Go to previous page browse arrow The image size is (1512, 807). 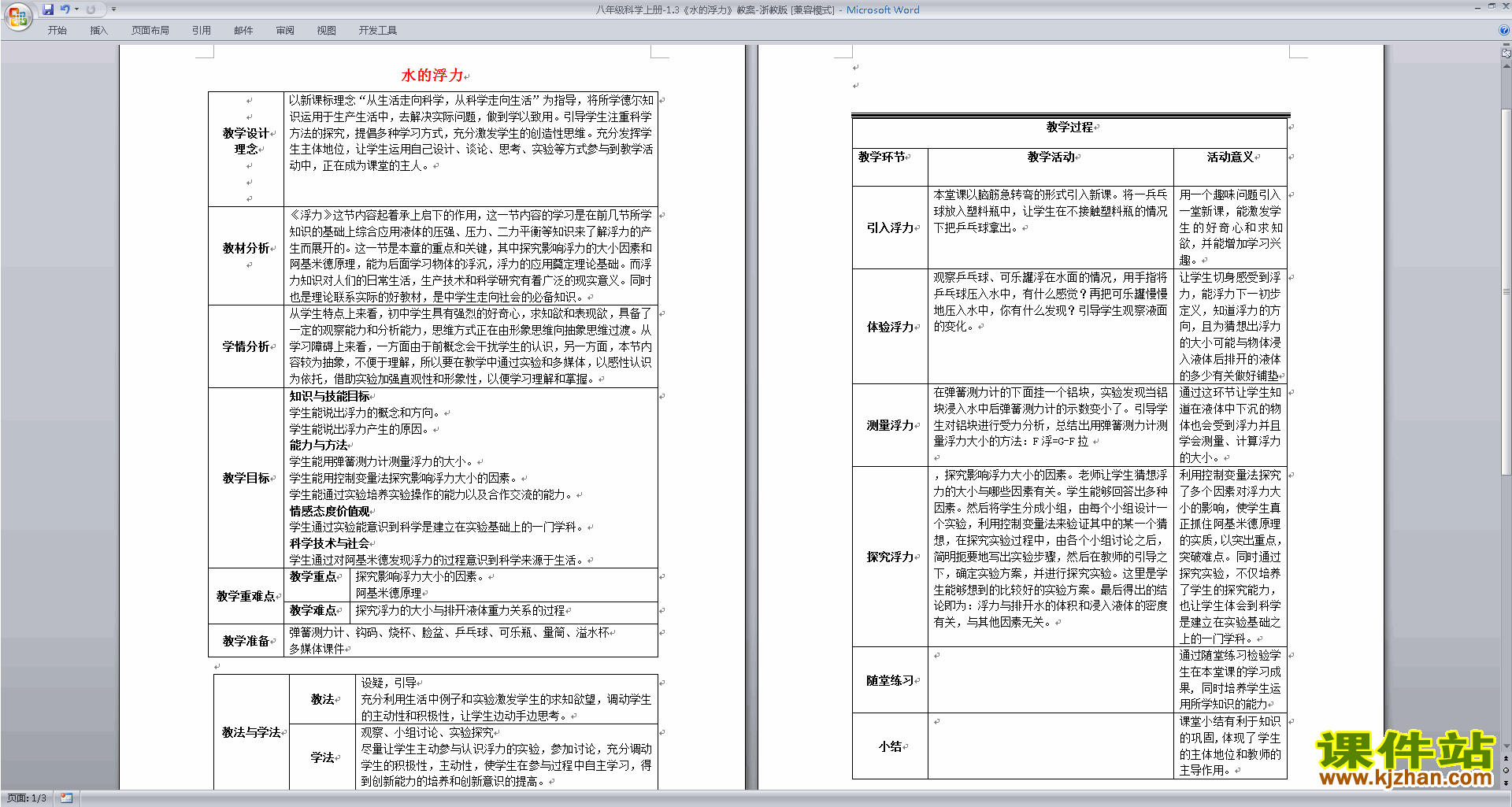1506,759
